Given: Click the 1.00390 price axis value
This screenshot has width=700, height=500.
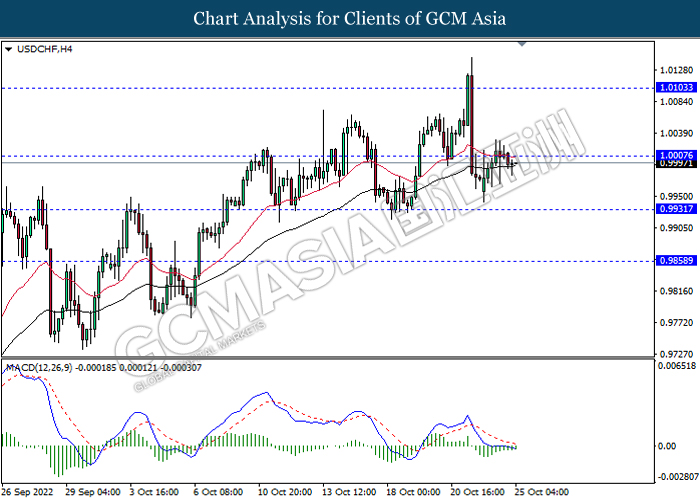Looking at the screenshot, I should point(676,133).
